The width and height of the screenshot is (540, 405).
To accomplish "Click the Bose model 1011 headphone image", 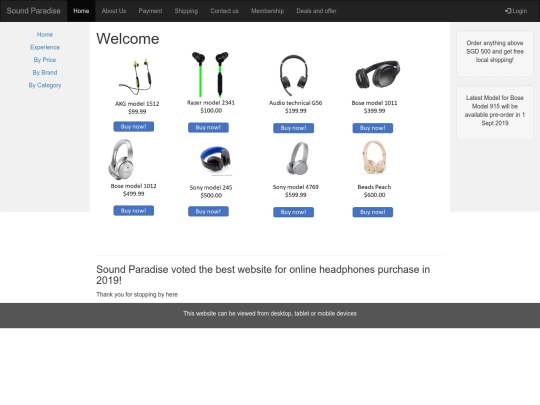I will (x=378, y=75).
